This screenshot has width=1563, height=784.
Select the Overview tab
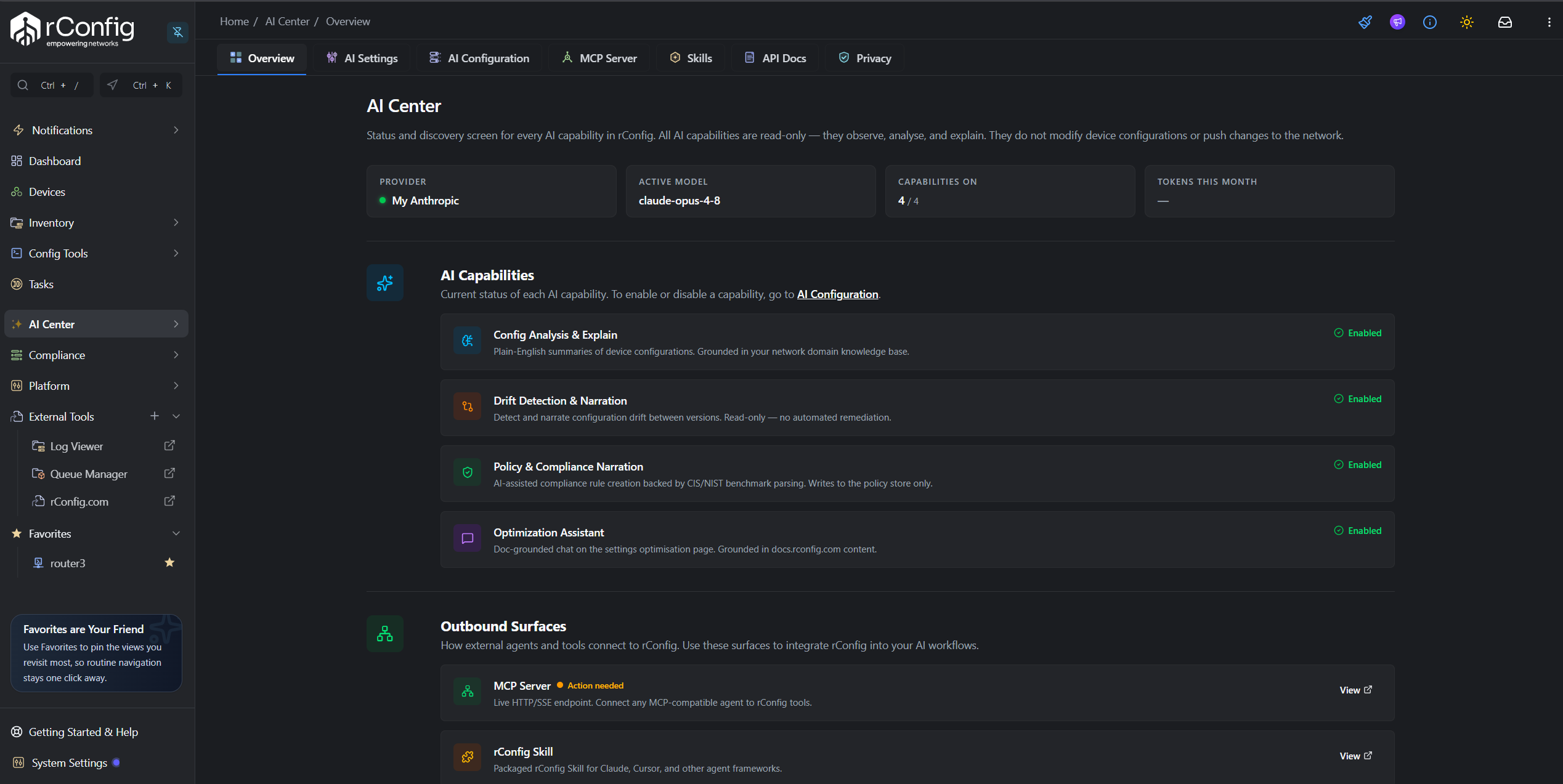[x=262, y=59]
